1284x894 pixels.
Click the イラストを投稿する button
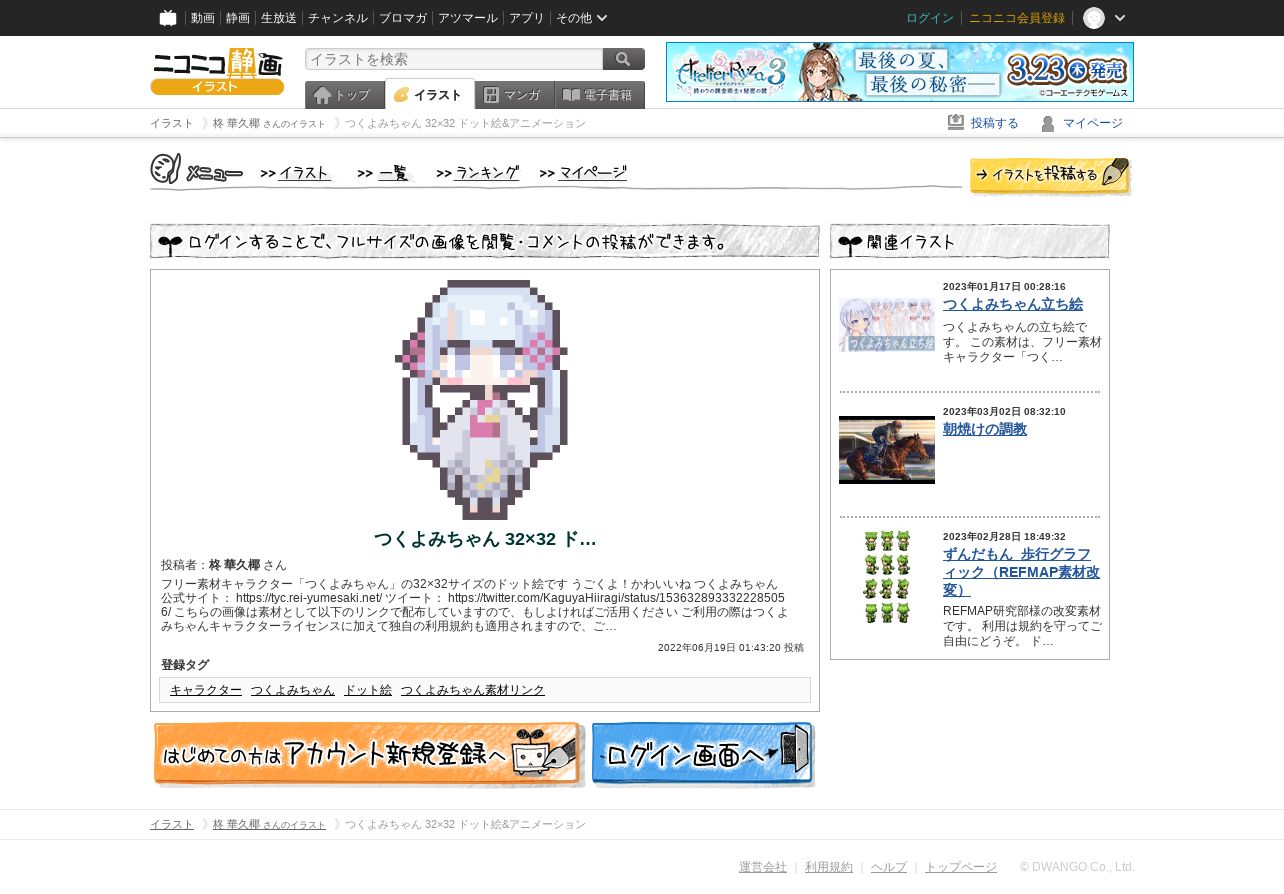[1050, 175]
